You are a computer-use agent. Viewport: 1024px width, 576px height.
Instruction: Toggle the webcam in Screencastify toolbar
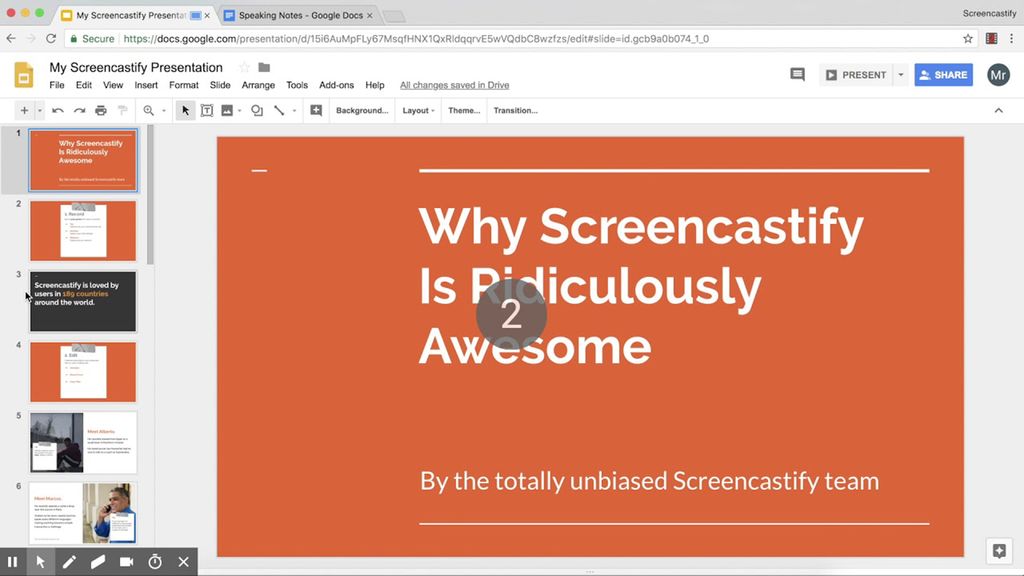point(126,561)
